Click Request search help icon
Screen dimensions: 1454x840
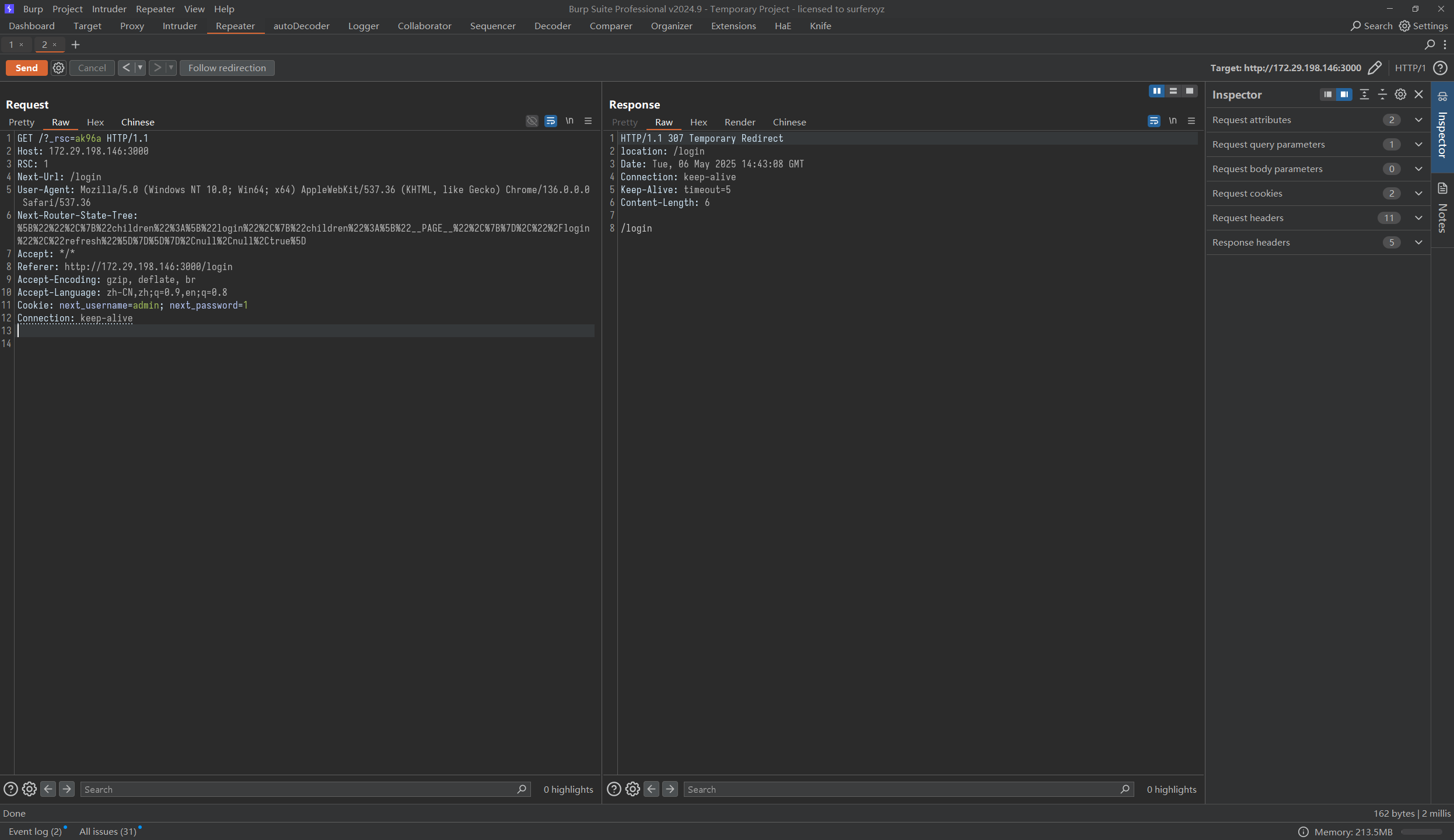click(11, 789)
